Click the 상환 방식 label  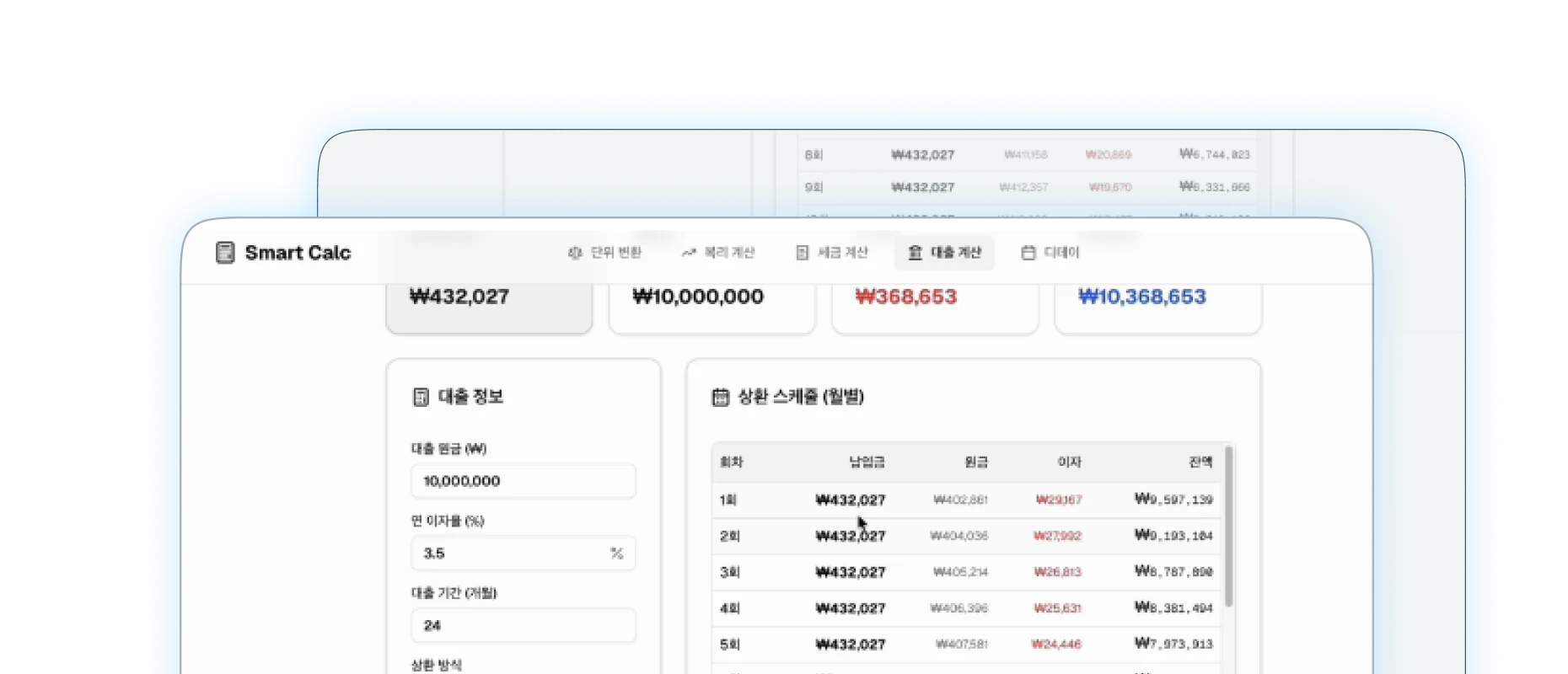(437, 665)
